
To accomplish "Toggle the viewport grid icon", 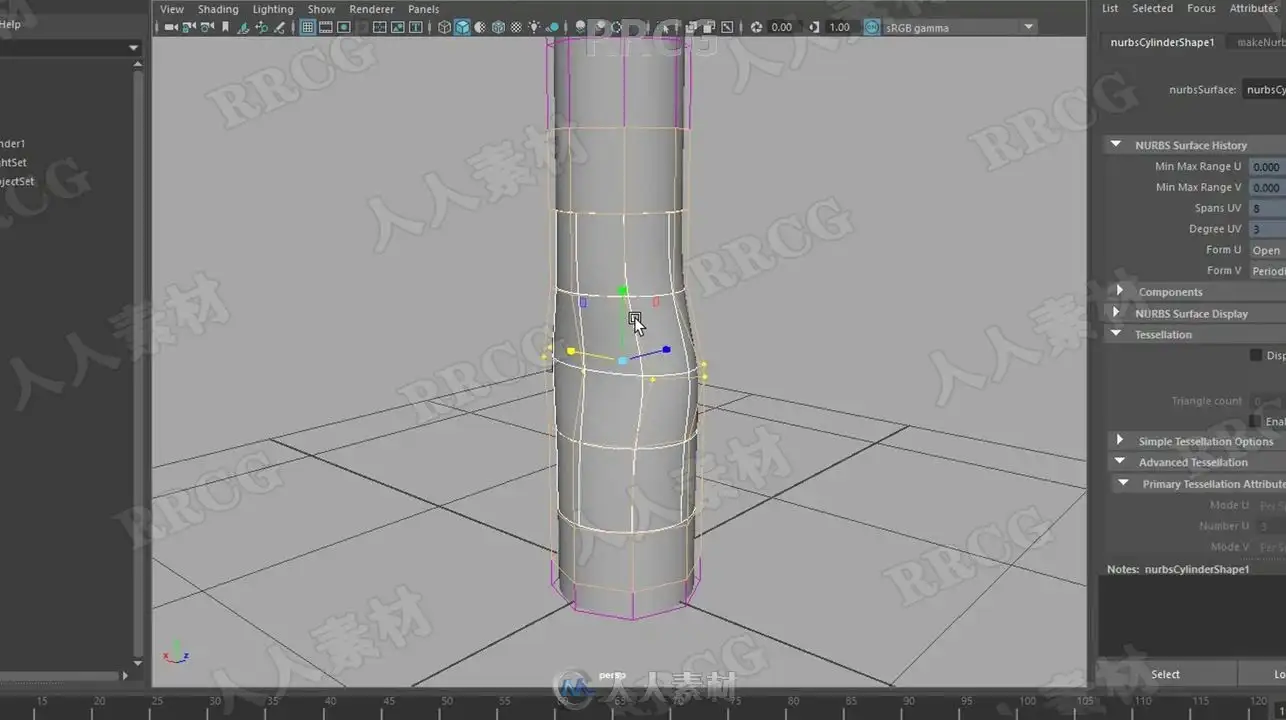I will click(308, 27).
